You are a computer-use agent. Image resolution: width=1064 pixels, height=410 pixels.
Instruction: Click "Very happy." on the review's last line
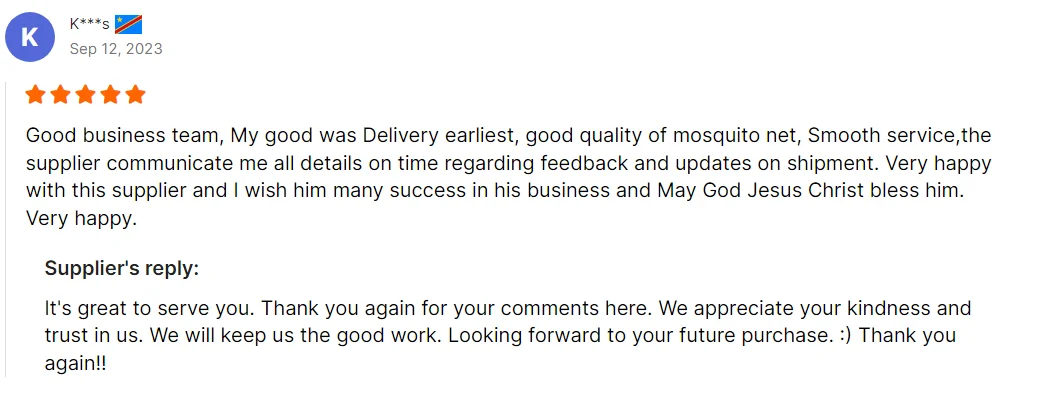tap(80, 217)
